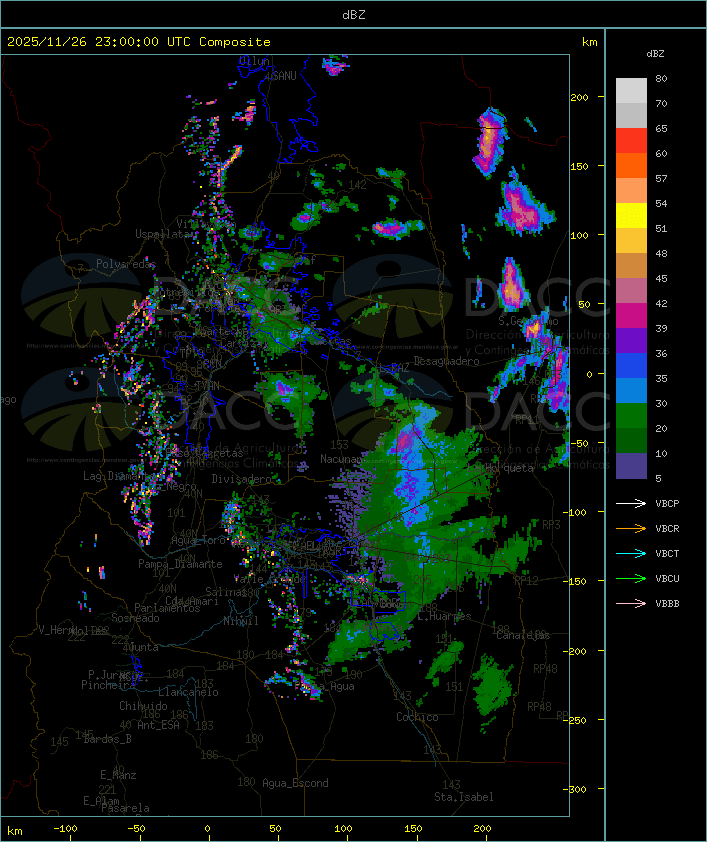Click the pink VBBB arrow icon
The height and width of the screenshot is (842, 707).
[631, 604]
